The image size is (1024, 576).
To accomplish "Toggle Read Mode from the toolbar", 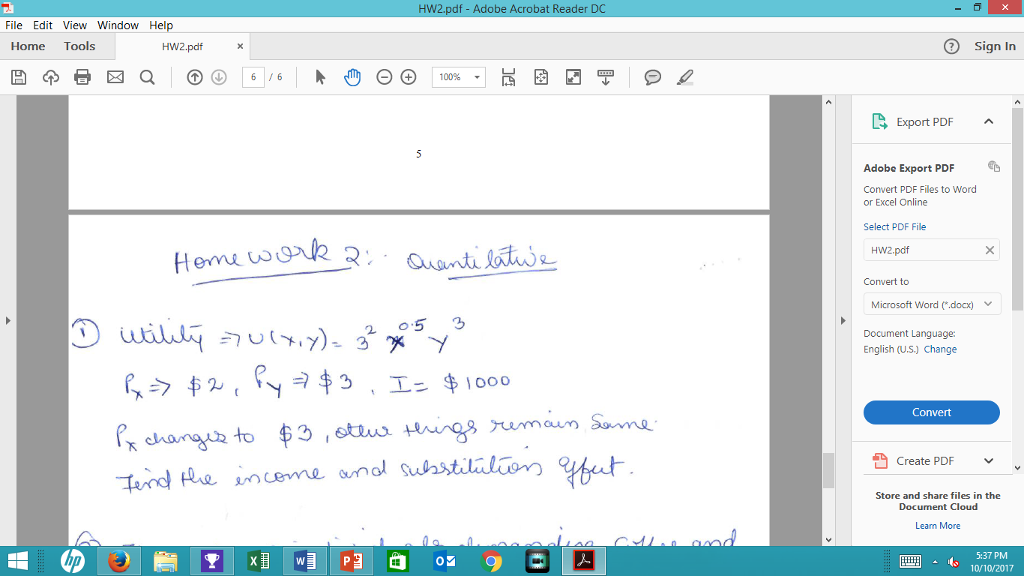I will point(606,77).
